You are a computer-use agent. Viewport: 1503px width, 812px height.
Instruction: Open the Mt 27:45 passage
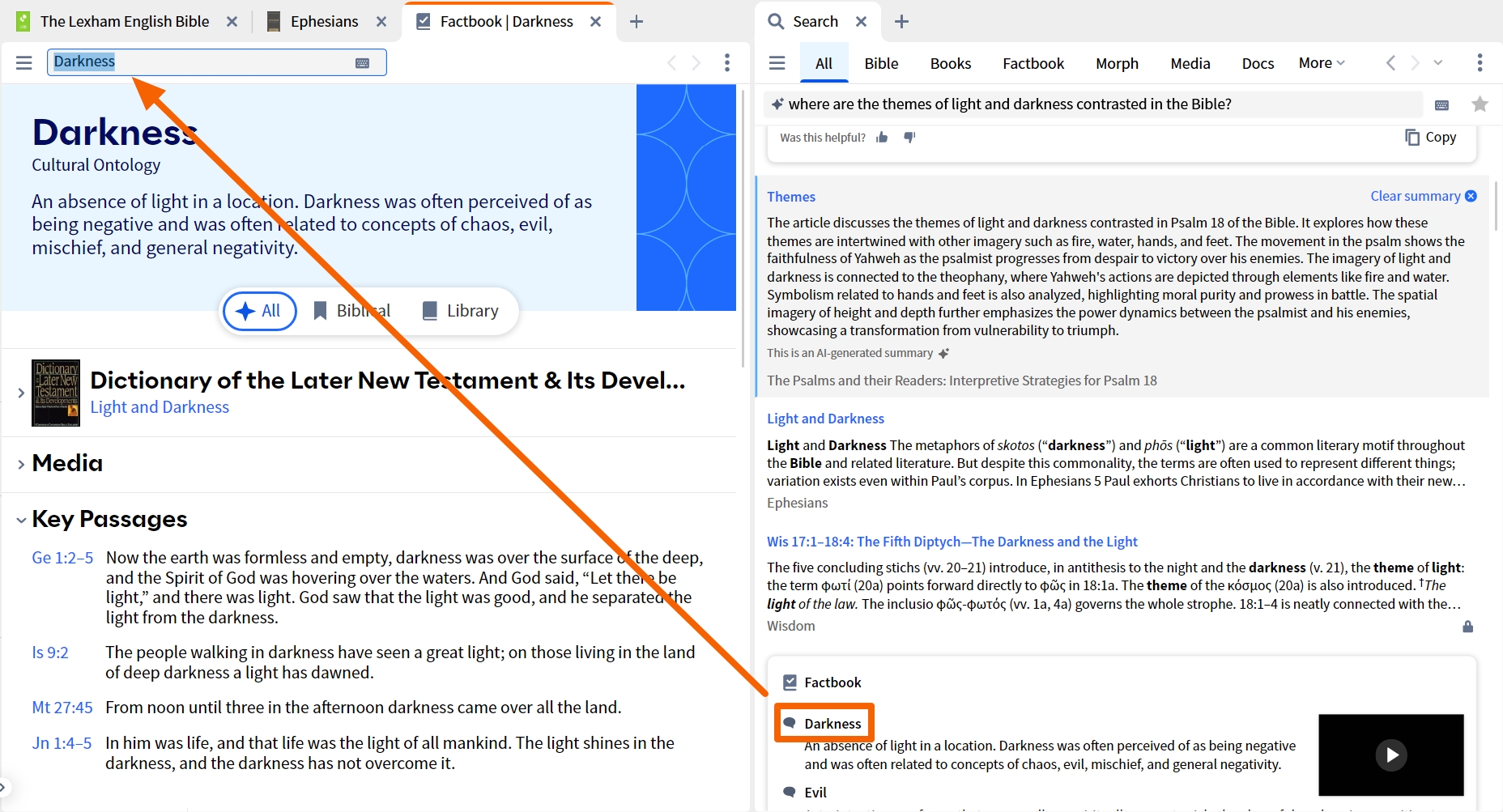[x=62, y=708]
